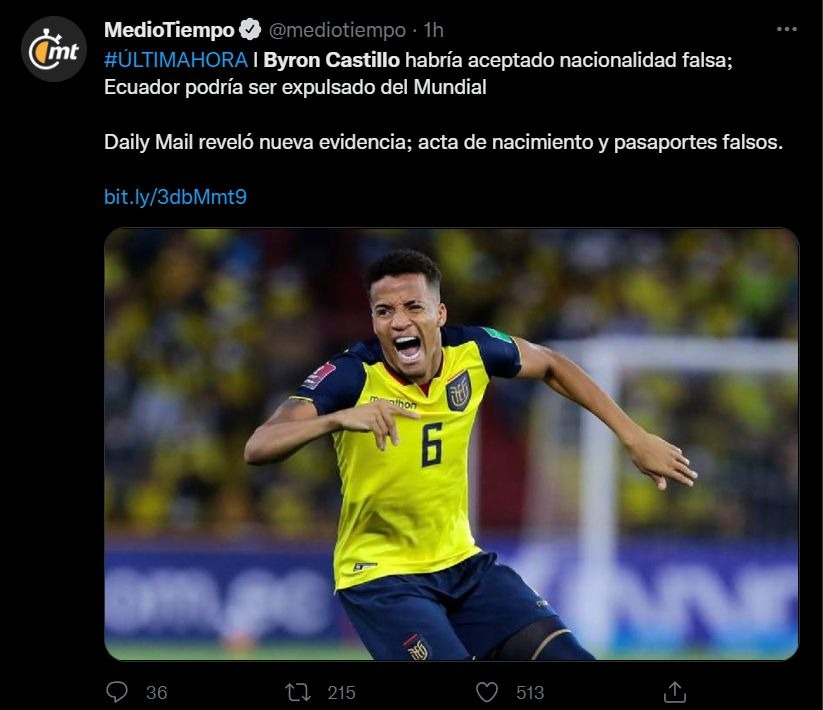
Task: Click the MedioTiempo display name
Action: (x=169, y=30)
